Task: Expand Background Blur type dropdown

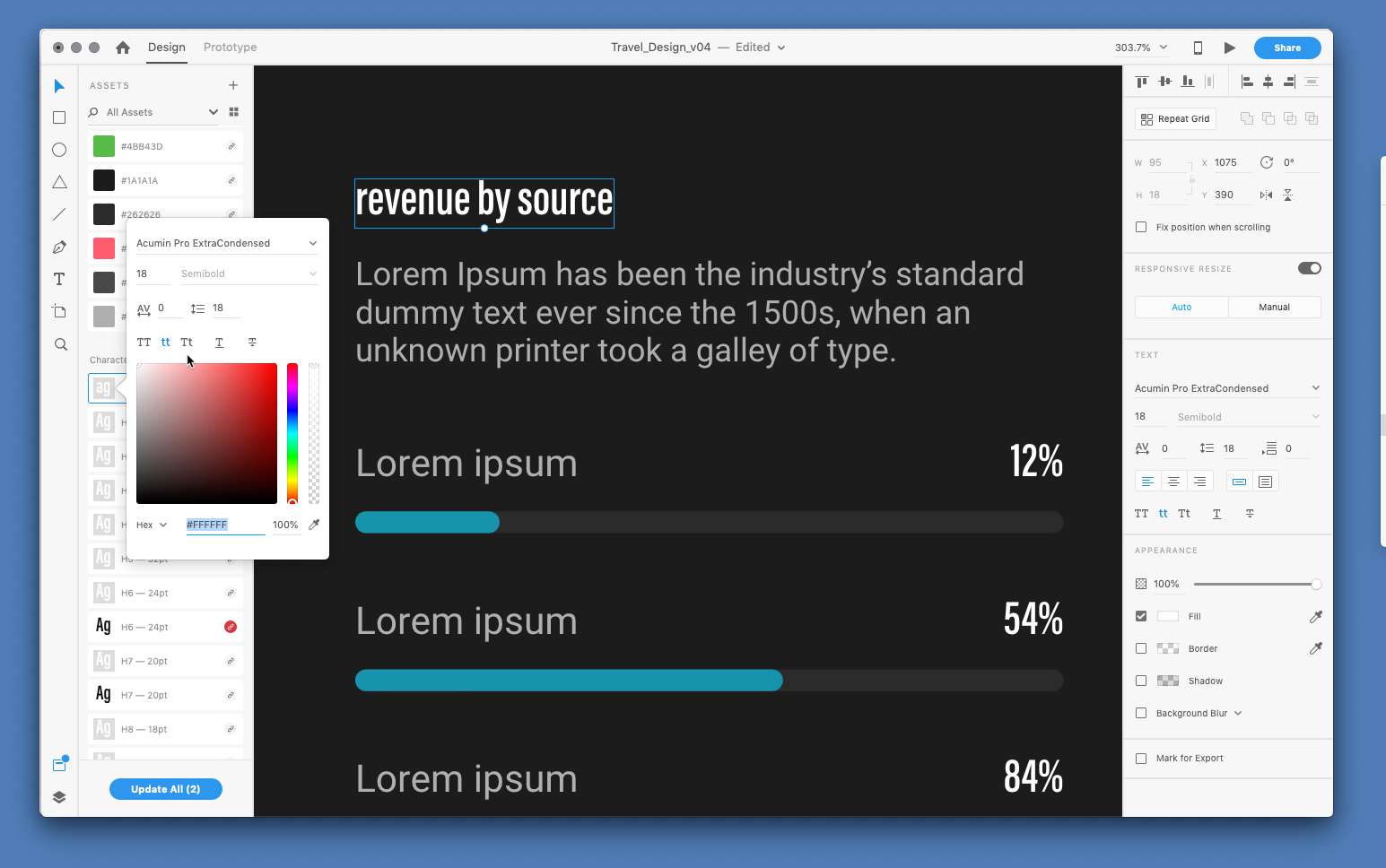Action: click(1238, 713)
